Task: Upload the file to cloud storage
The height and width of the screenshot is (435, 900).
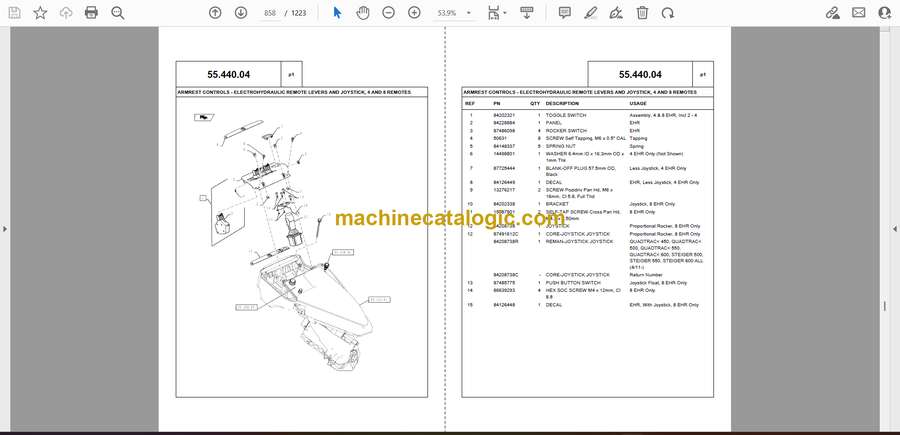Action: [x=66, y=13]
